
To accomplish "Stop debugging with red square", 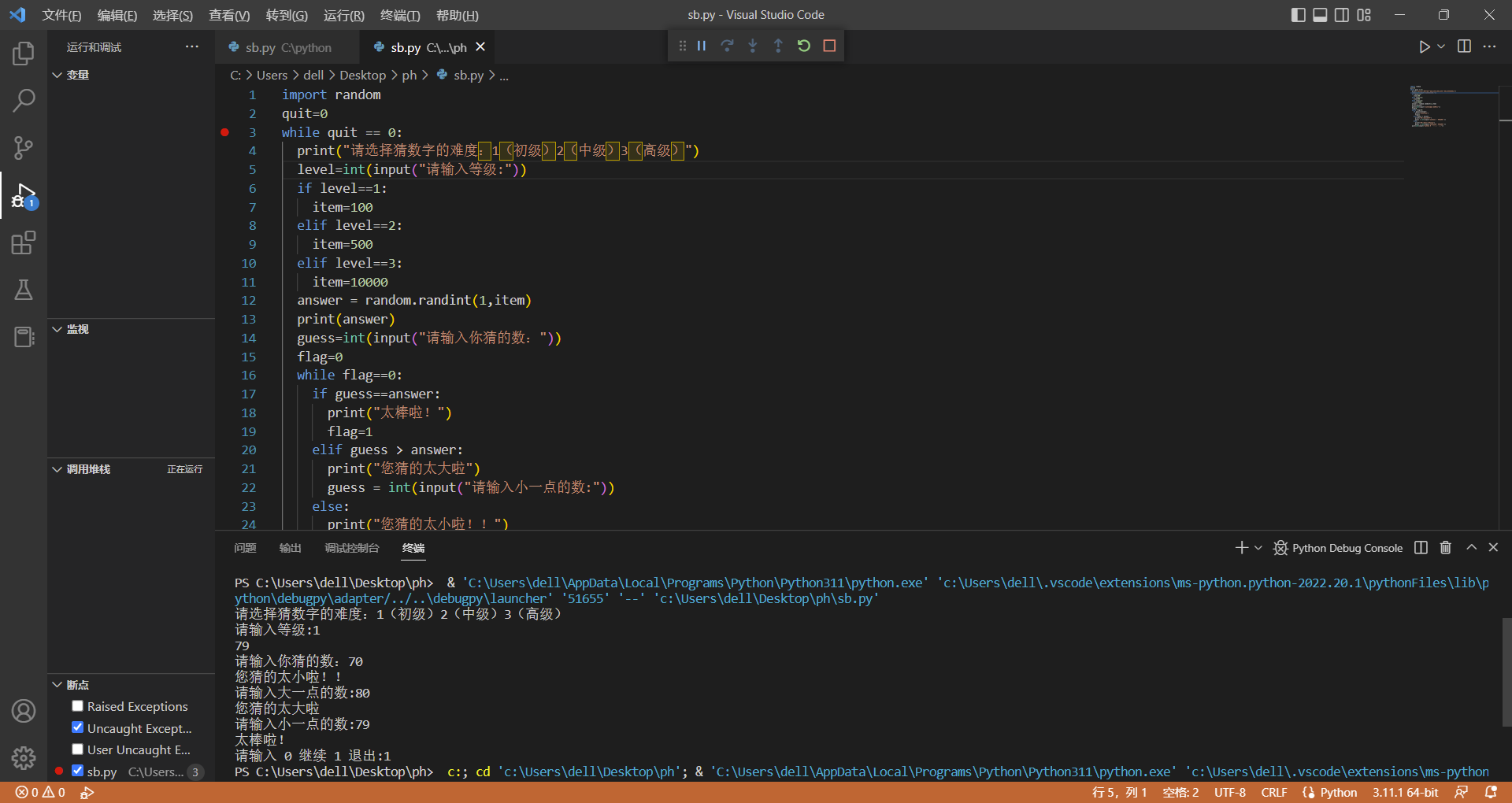I will coord(829,46).
